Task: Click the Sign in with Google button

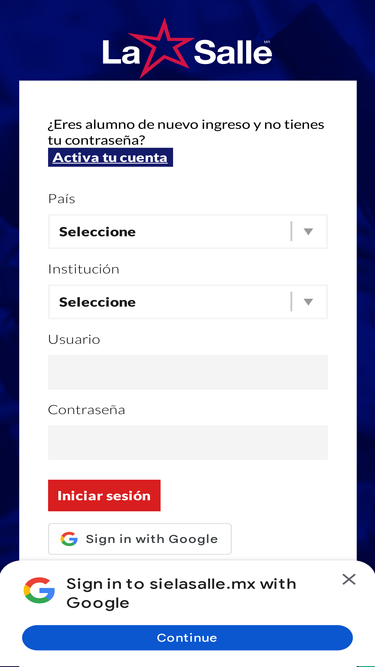Action: click(140, 539)
